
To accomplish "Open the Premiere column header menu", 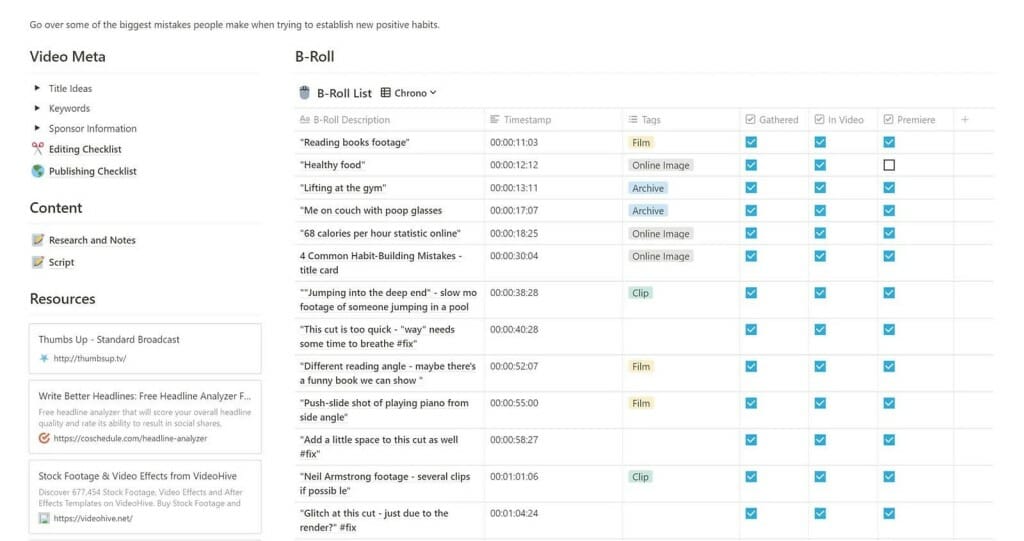I will pos(915,120).
